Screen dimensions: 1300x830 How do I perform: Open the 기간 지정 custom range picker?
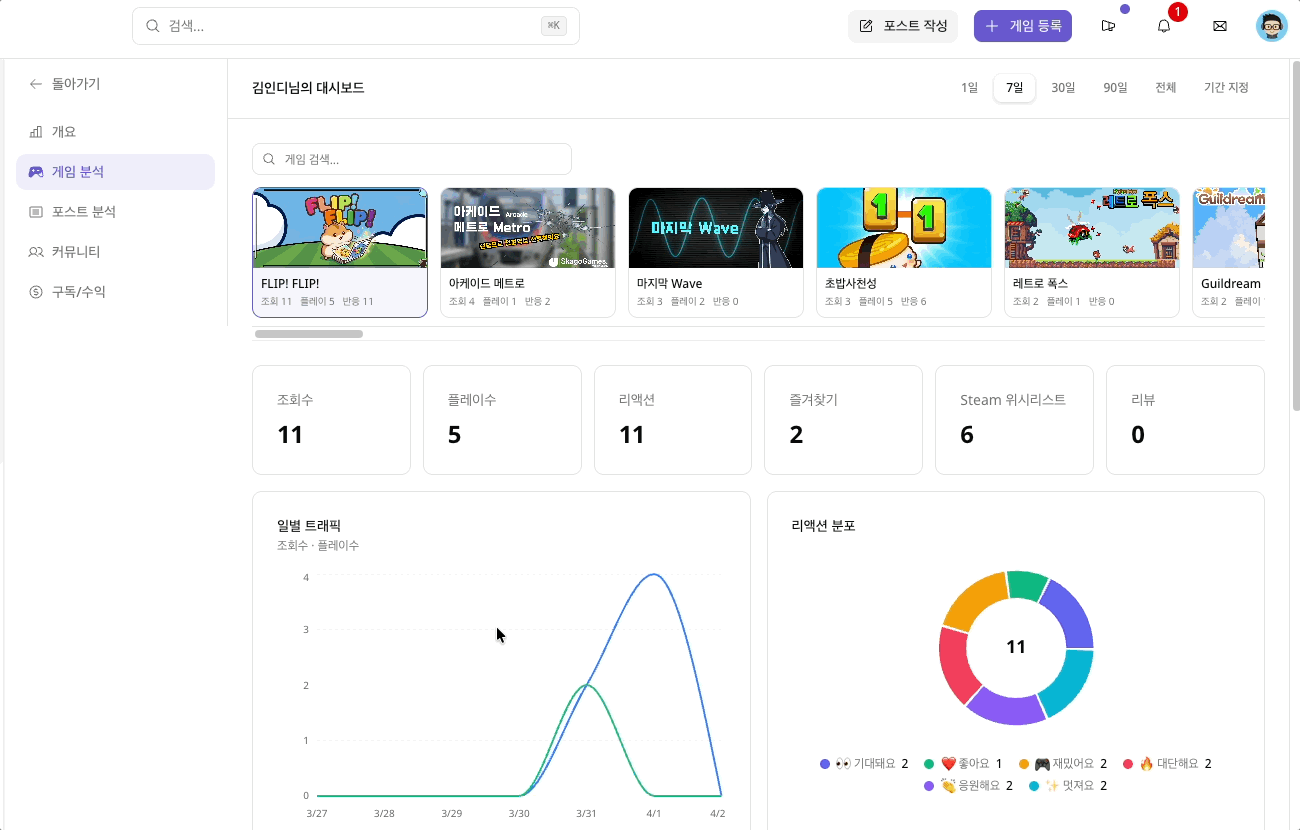pos(1226,88)
